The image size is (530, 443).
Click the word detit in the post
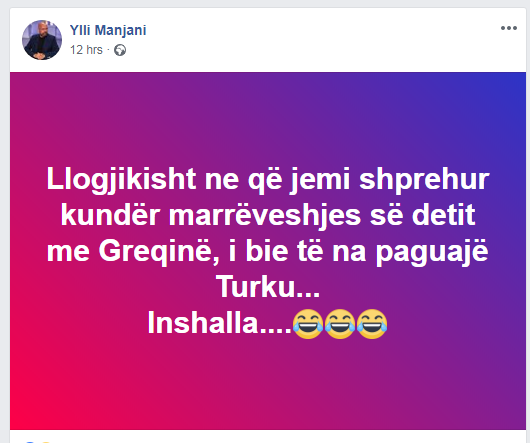(443, 216)
